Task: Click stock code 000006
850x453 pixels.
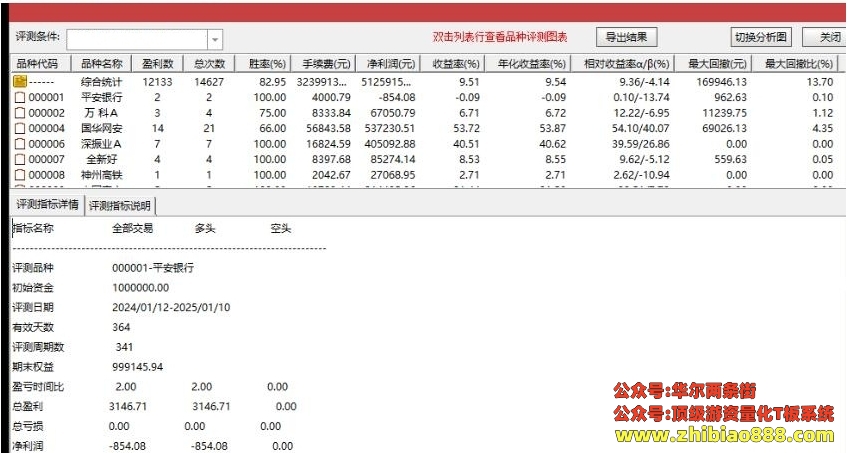Action: [47, 144]
